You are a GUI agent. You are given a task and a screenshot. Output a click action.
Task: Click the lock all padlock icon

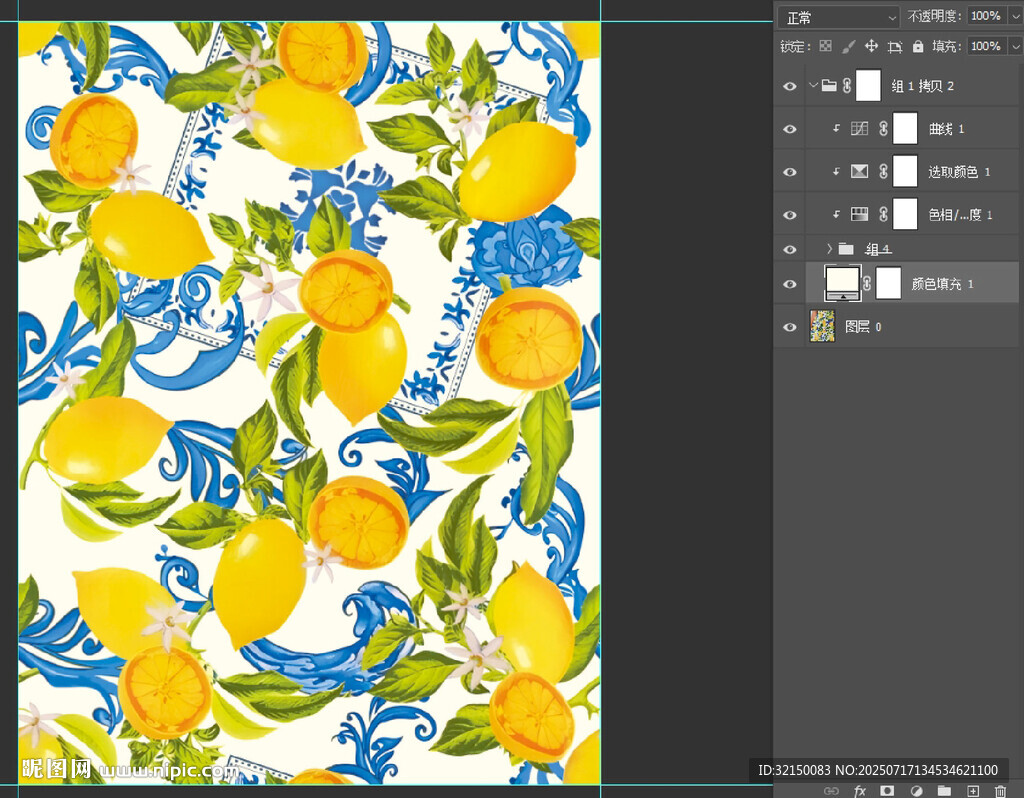pyautogui.click(x=918, y=46)
